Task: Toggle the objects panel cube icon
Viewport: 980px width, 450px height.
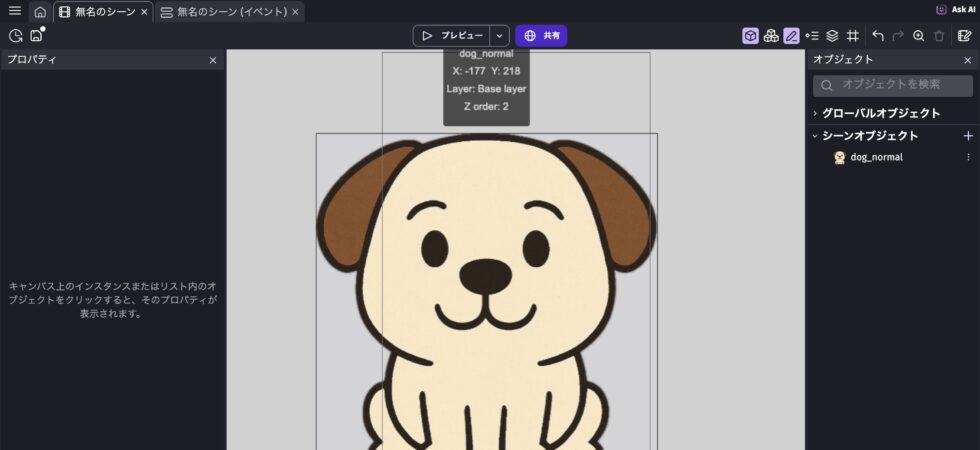Action: pos(750,36)
